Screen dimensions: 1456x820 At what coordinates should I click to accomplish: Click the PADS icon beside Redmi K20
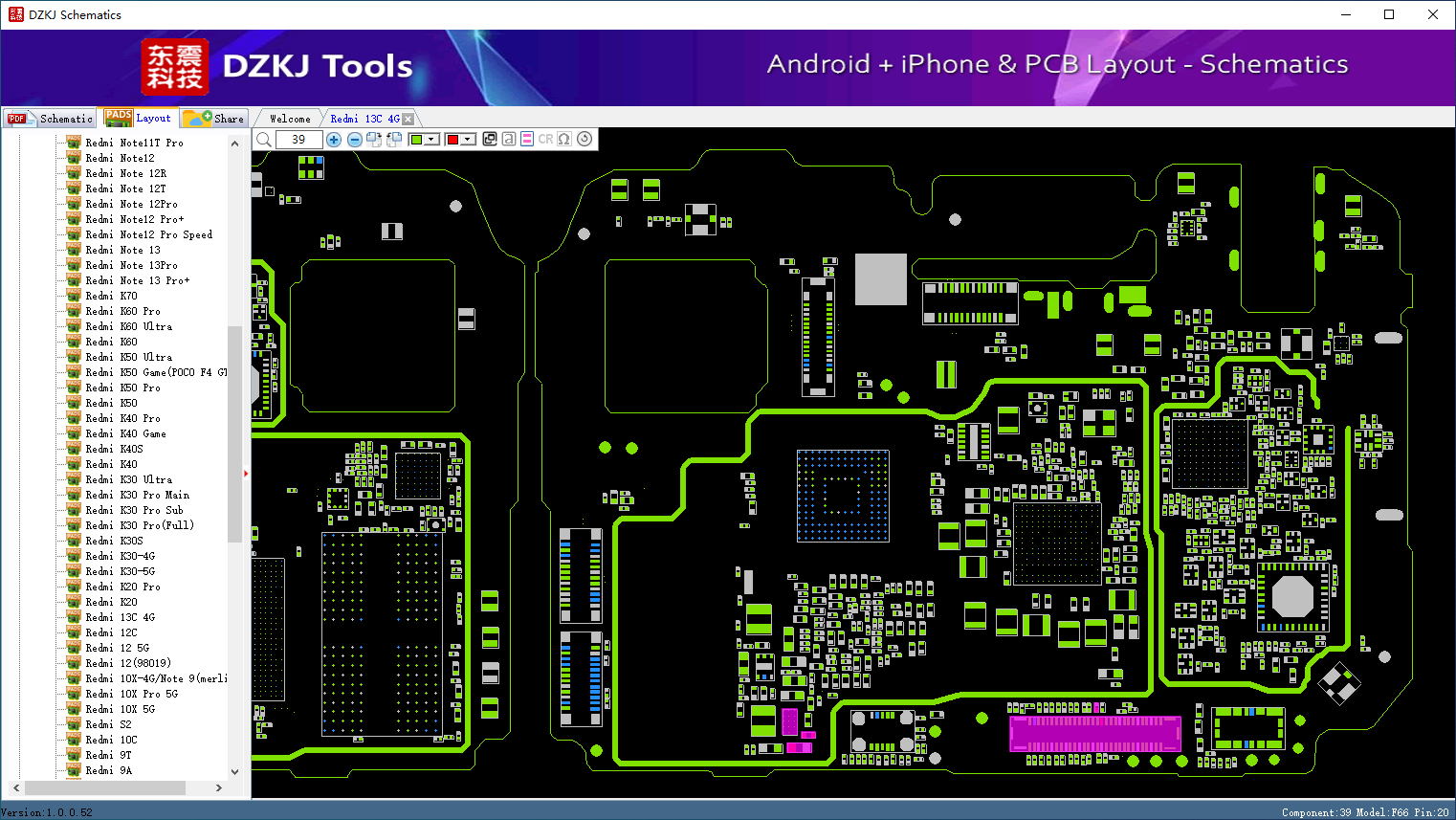click(74, 601)
